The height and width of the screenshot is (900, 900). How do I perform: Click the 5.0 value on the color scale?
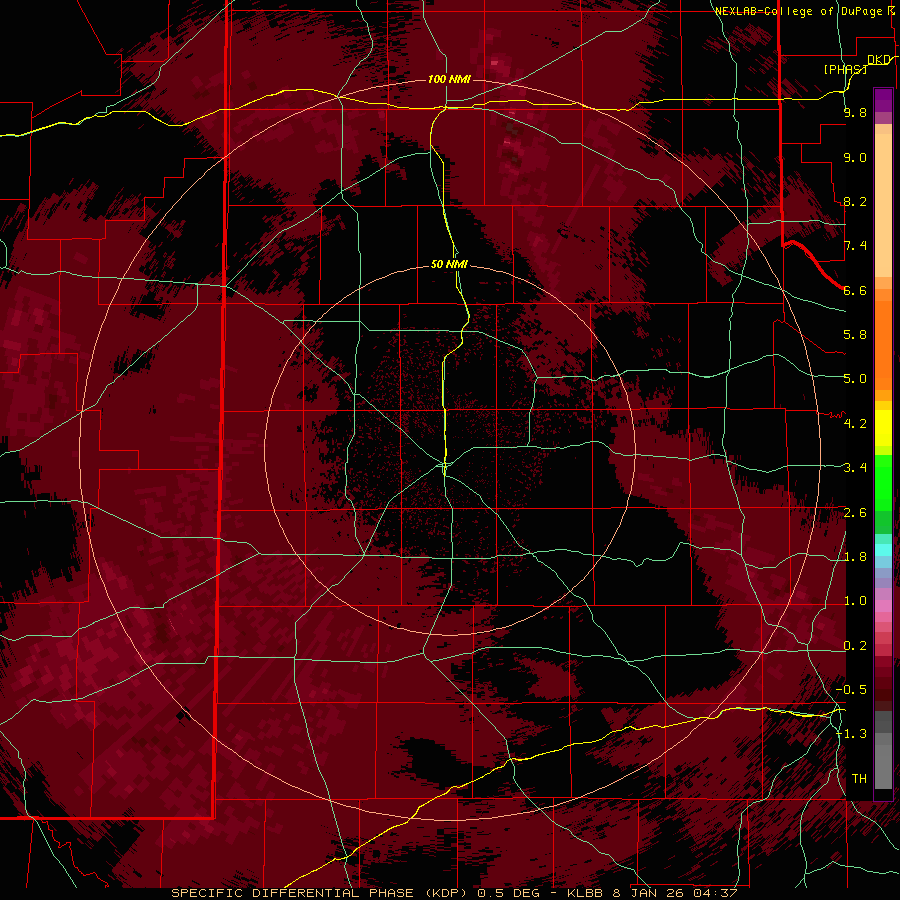tap(855, 379)
